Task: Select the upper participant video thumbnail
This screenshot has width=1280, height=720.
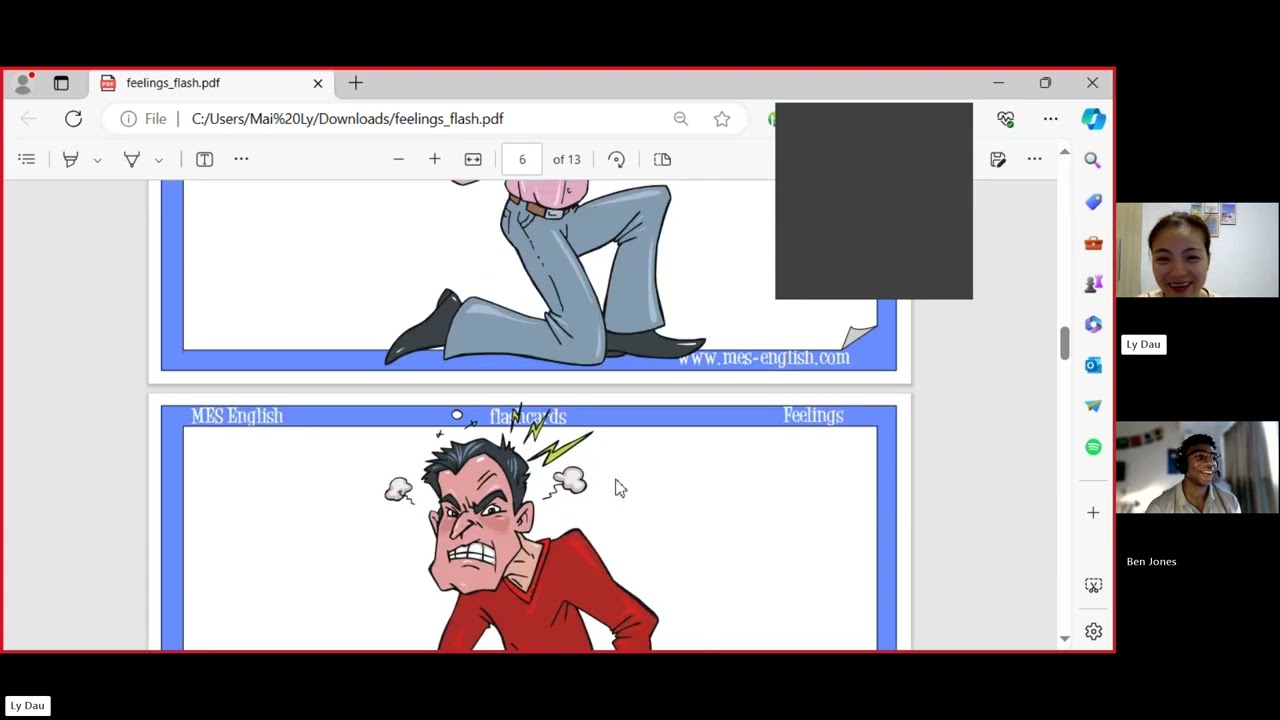Action: click(1197, 250)
